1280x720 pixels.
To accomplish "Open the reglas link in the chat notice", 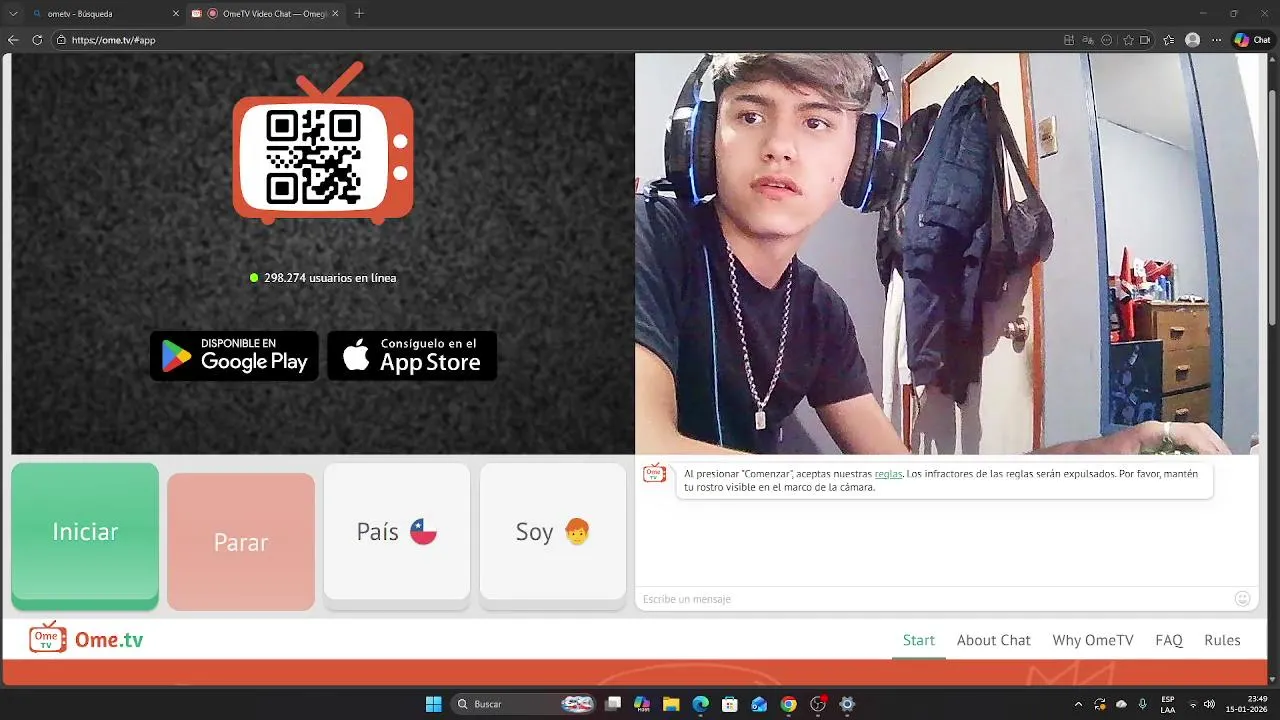I will [888, 474].
